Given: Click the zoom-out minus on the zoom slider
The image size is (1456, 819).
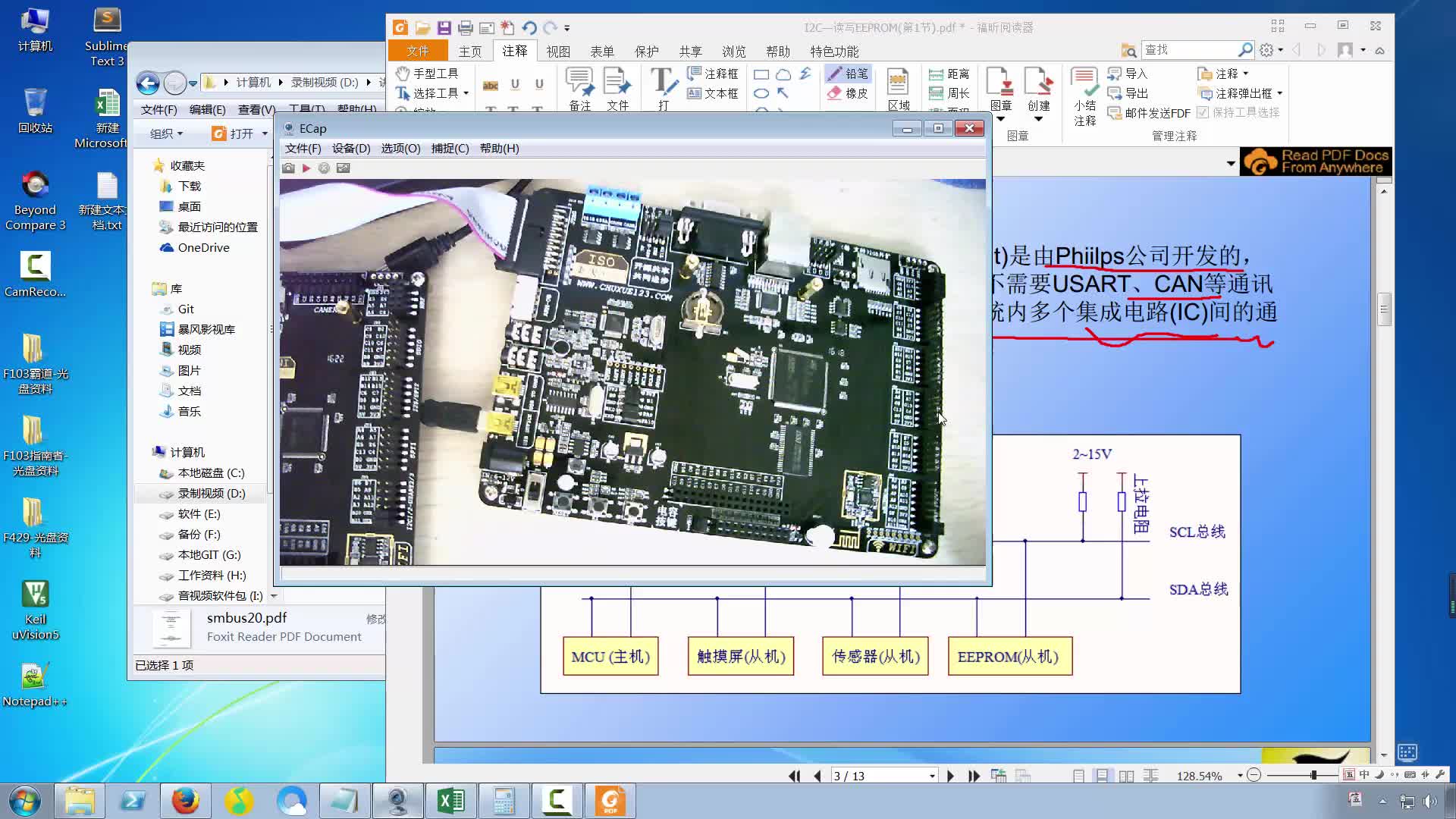Looking at the screenshot, I should pyautogui.click(x=1254, y=775).
